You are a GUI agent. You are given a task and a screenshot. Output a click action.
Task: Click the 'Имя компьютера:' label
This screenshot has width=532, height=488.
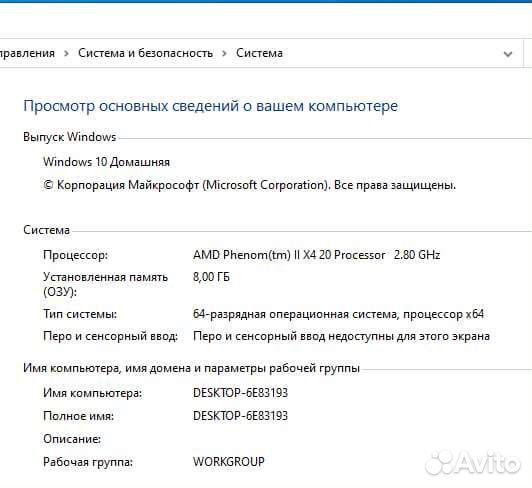pos(92,393)
